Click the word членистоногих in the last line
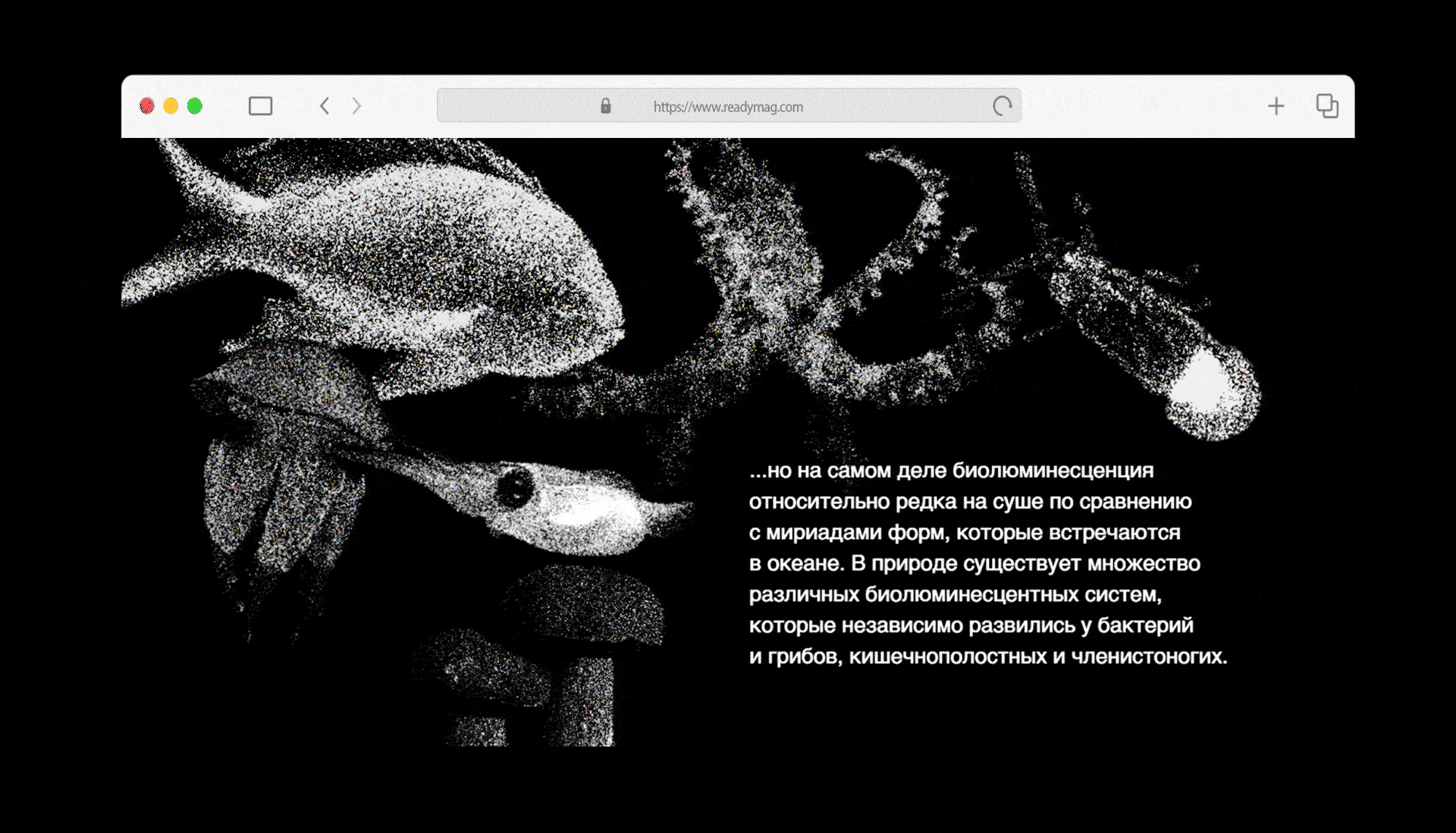The height and width of the screenshot is (833, 1456). (x=1145, y=656)
